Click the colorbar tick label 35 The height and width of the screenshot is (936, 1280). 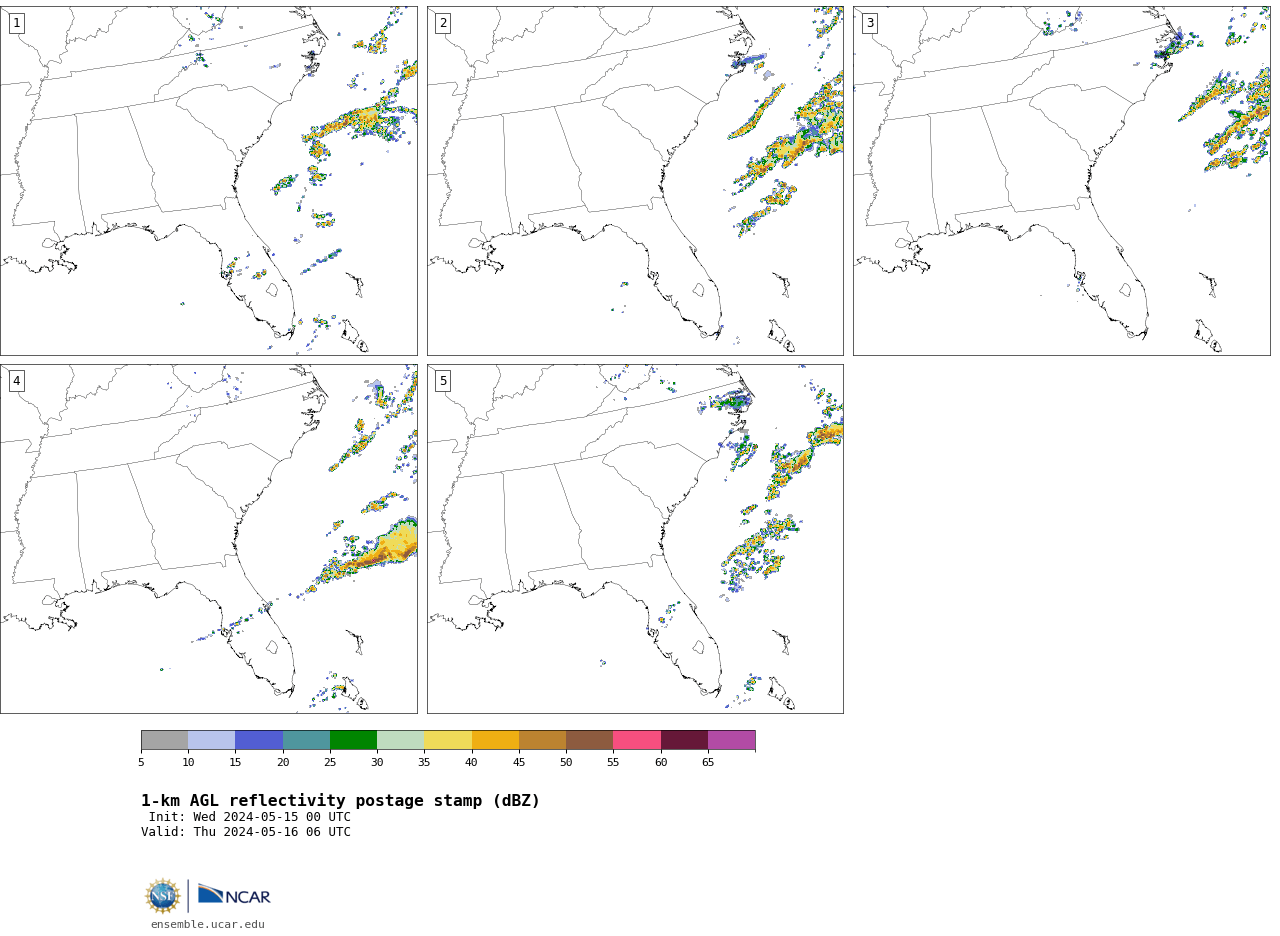tap(424, 763)
